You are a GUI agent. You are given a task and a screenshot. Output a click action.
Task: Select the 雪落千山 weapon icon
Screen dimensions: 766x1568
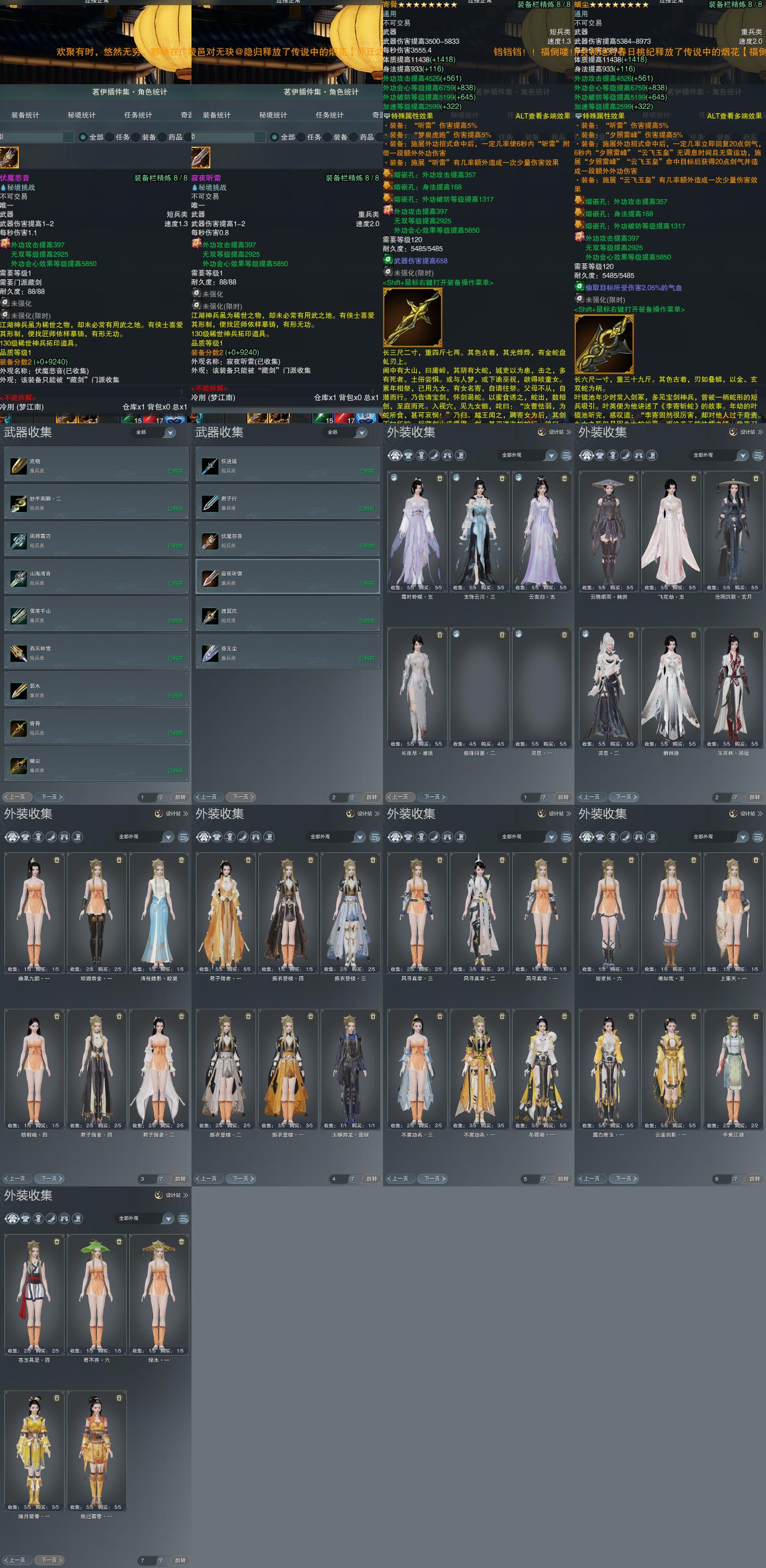coord(18,615)
